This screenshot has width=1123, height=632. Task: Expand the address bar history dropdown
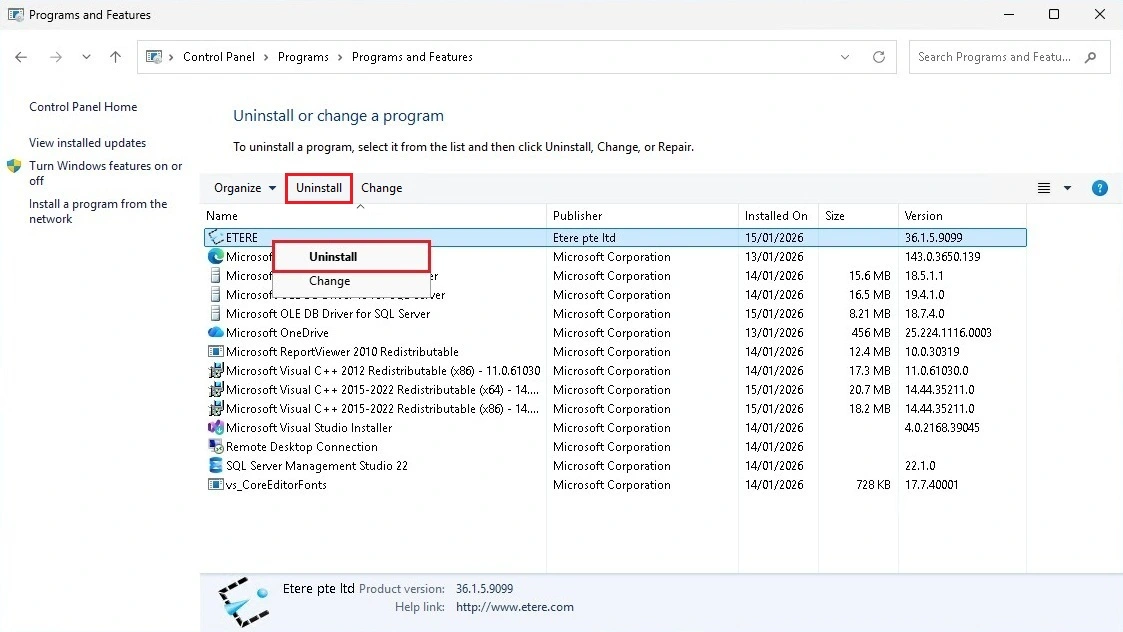point(845,57)
